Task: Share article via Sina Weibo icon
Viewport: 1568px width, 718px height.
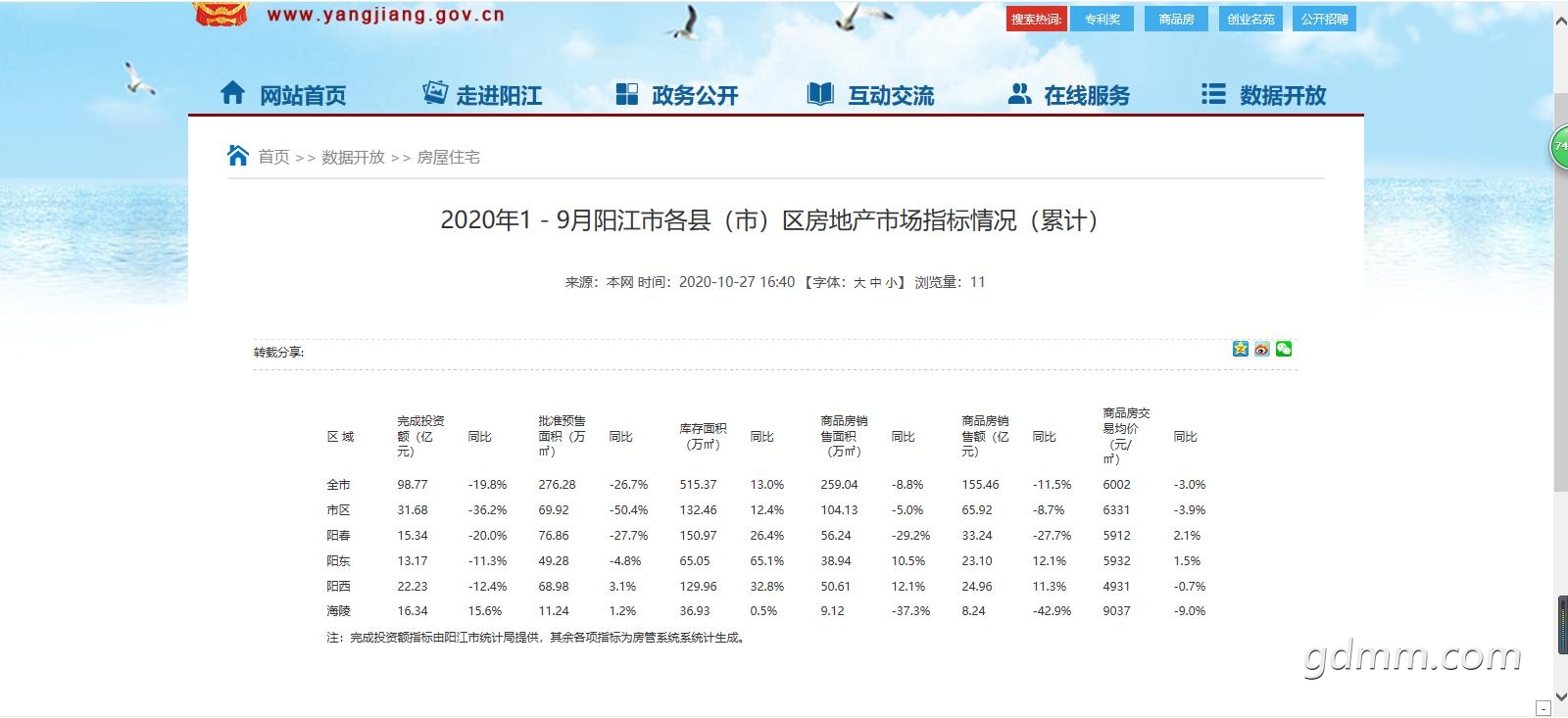Action: [1262, 349]
